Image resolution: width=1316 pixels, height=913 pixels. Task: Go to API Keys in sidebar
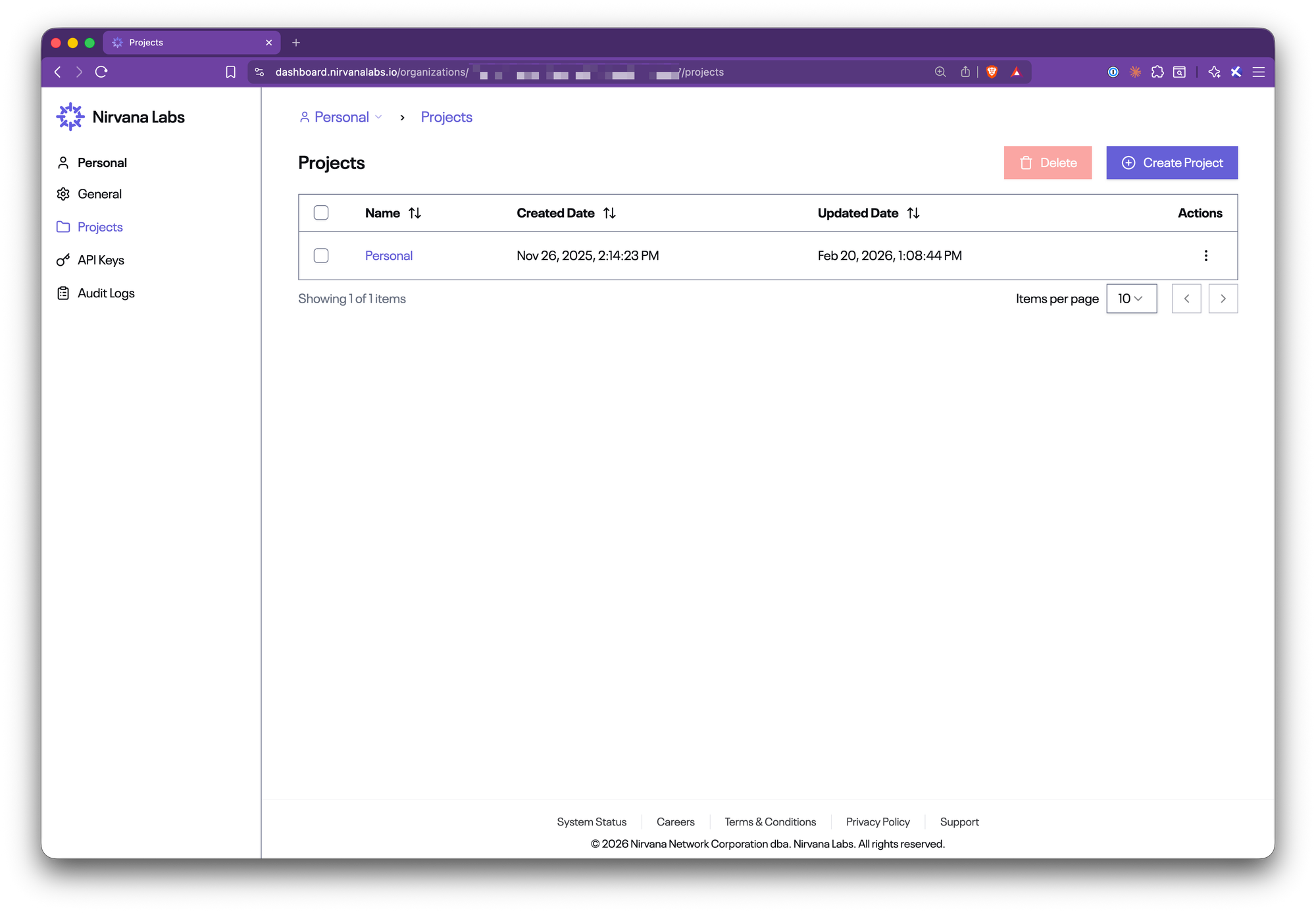click(100, 260)
